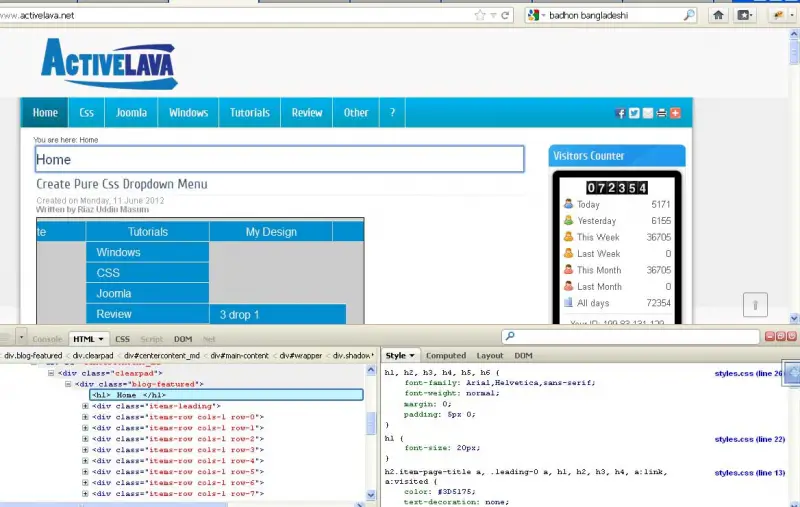Open Firebug in a new window

coord(781,336)
